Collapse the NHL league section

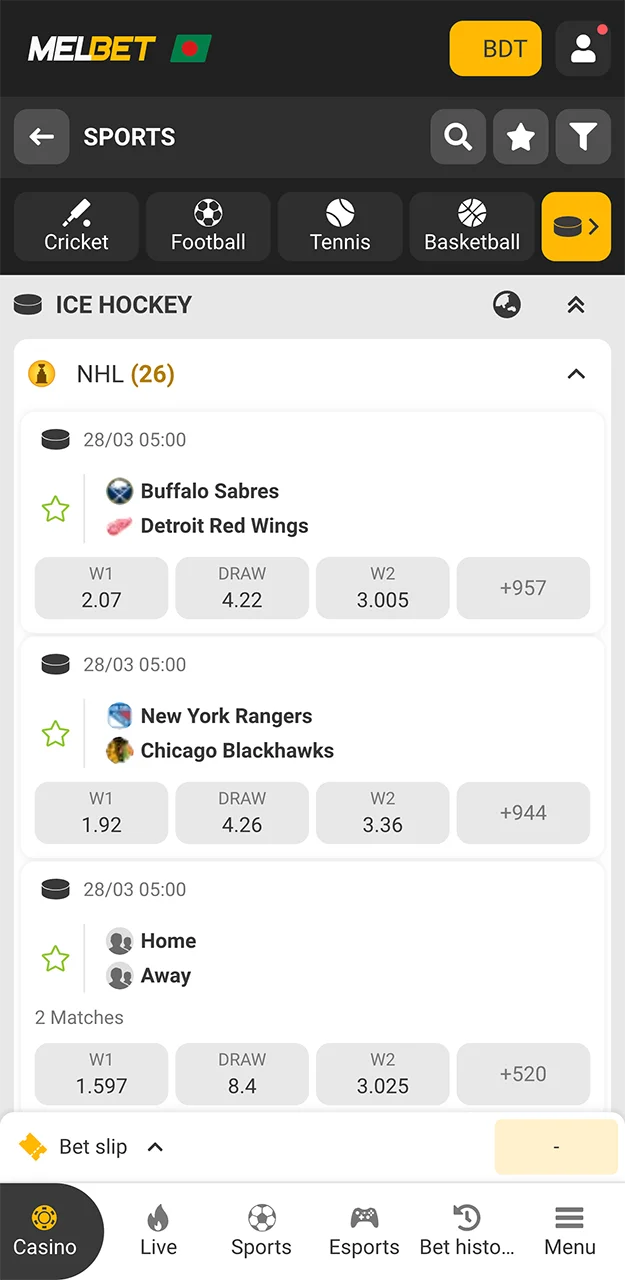(576, 374)
